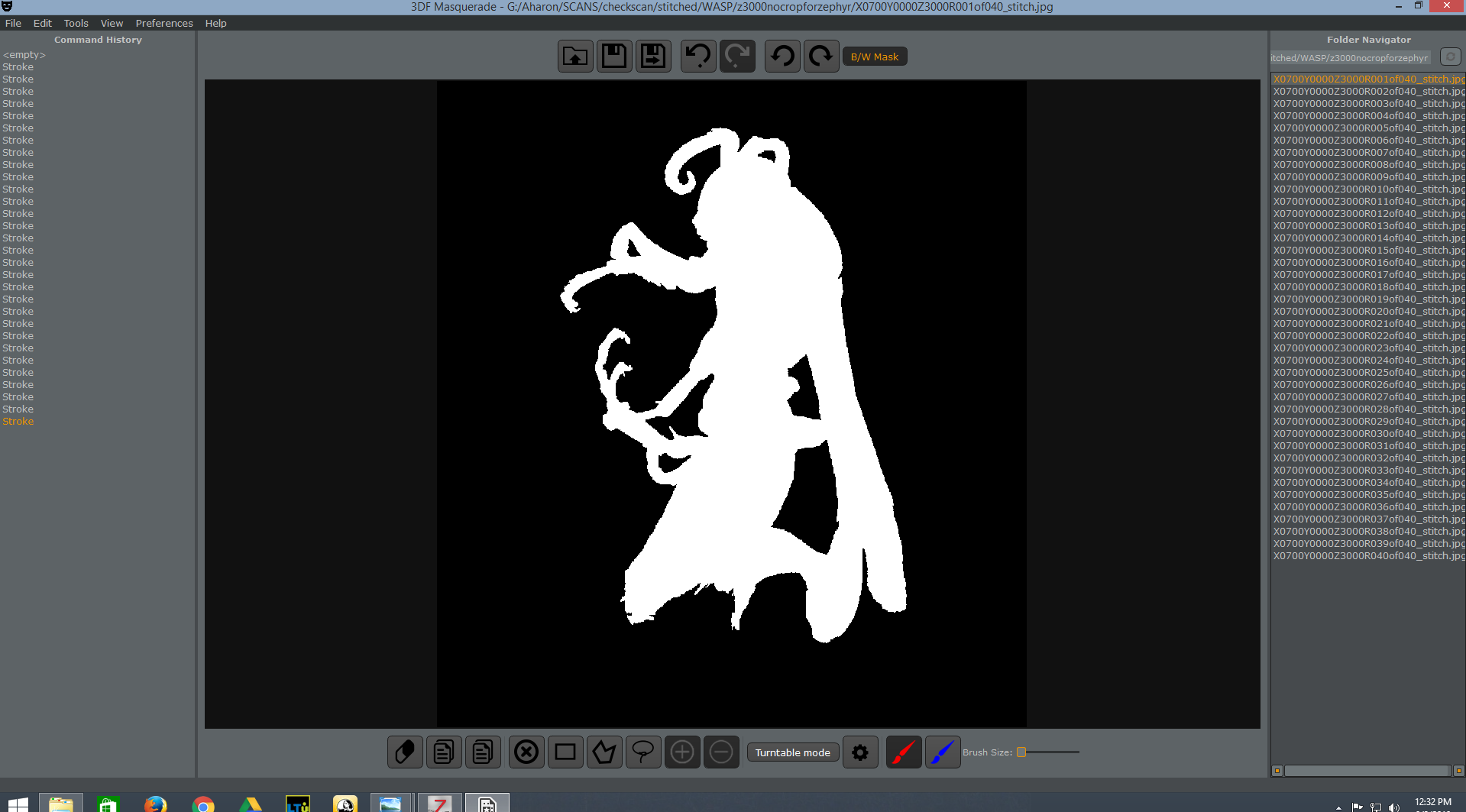The width and height of the screenshot is (1466, 812).
Task: Open the Help menu
Action: [215, 23]
